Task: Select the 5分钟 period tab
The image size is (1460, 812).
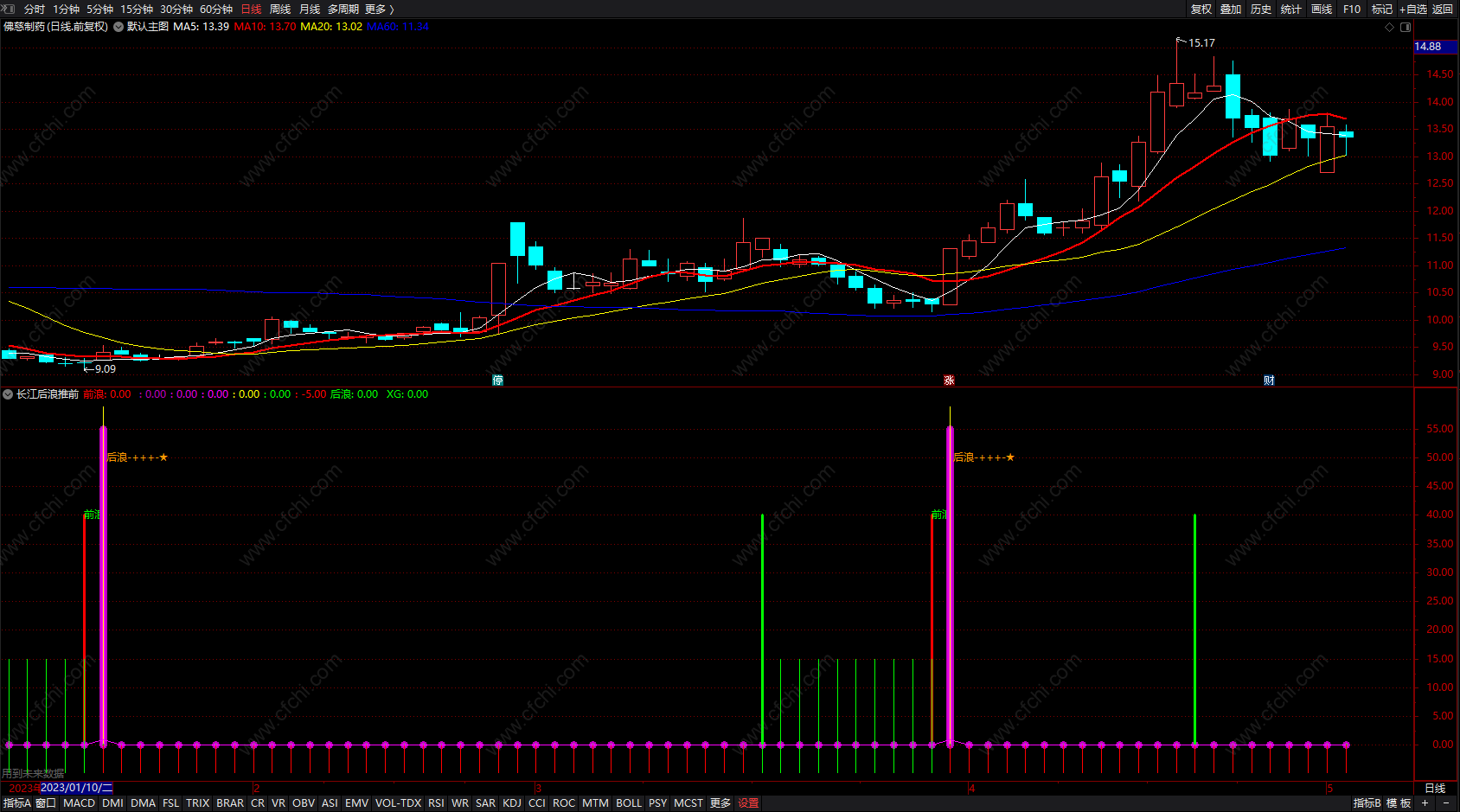Action: click(99, 9)
